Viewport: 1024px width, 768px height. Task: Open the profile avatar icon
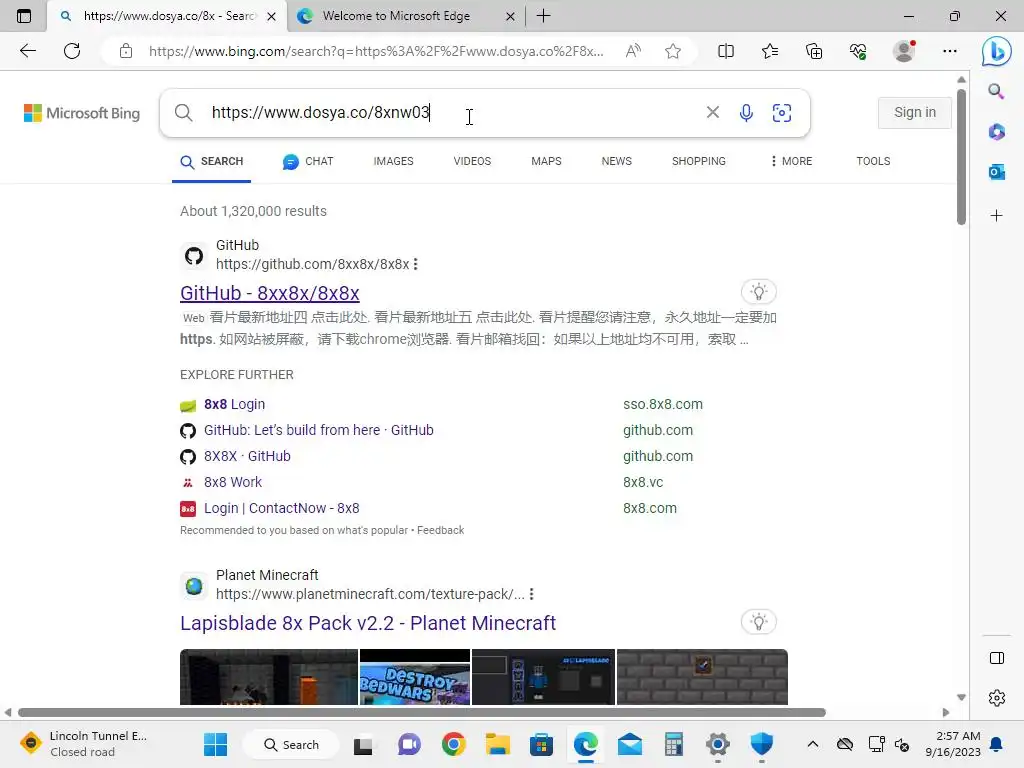904,51
